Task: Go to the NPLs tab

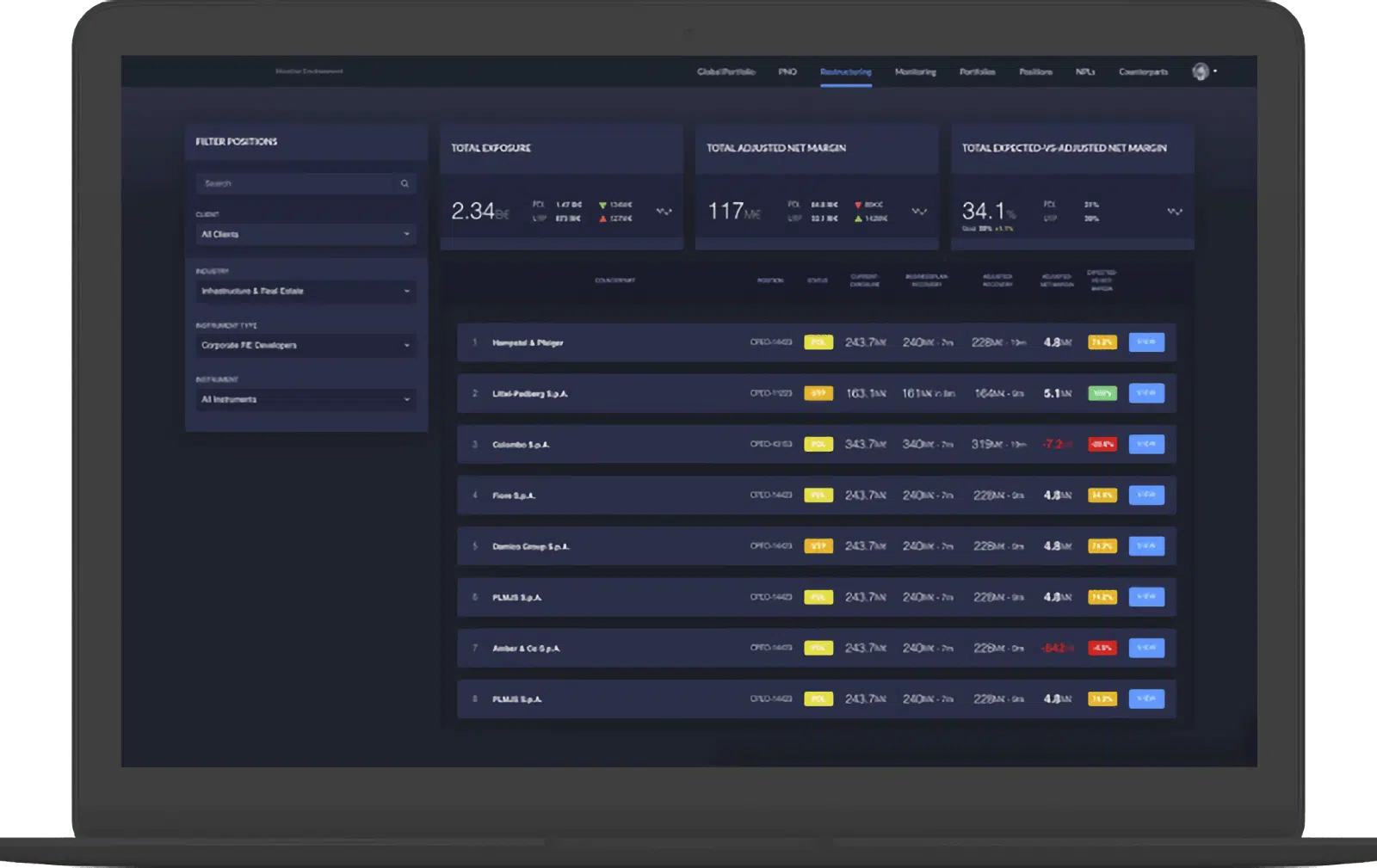Action: [1084, 72]
